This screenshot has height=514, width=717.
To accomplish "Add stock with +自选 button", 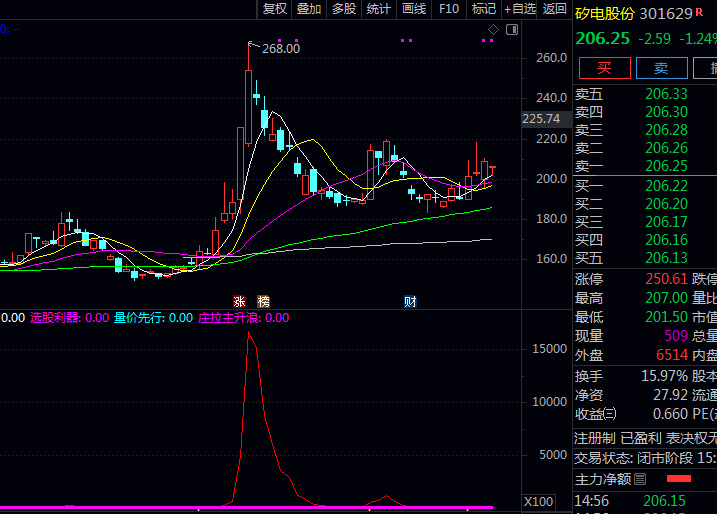I will [x=519, y=9].
